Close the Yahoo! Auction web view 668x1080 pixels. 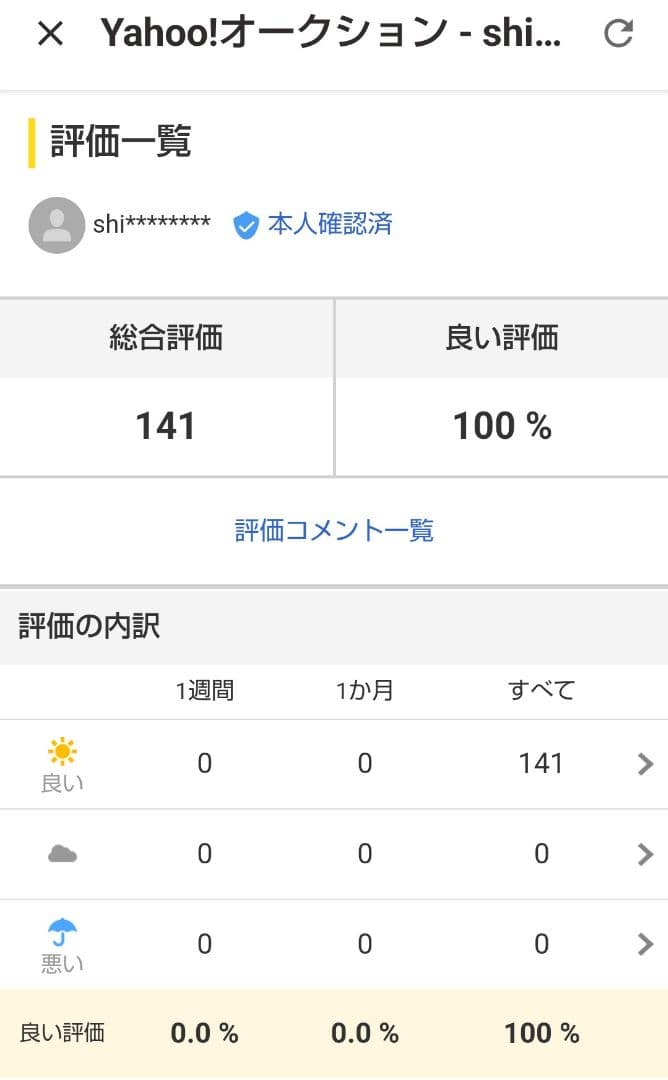50,34
